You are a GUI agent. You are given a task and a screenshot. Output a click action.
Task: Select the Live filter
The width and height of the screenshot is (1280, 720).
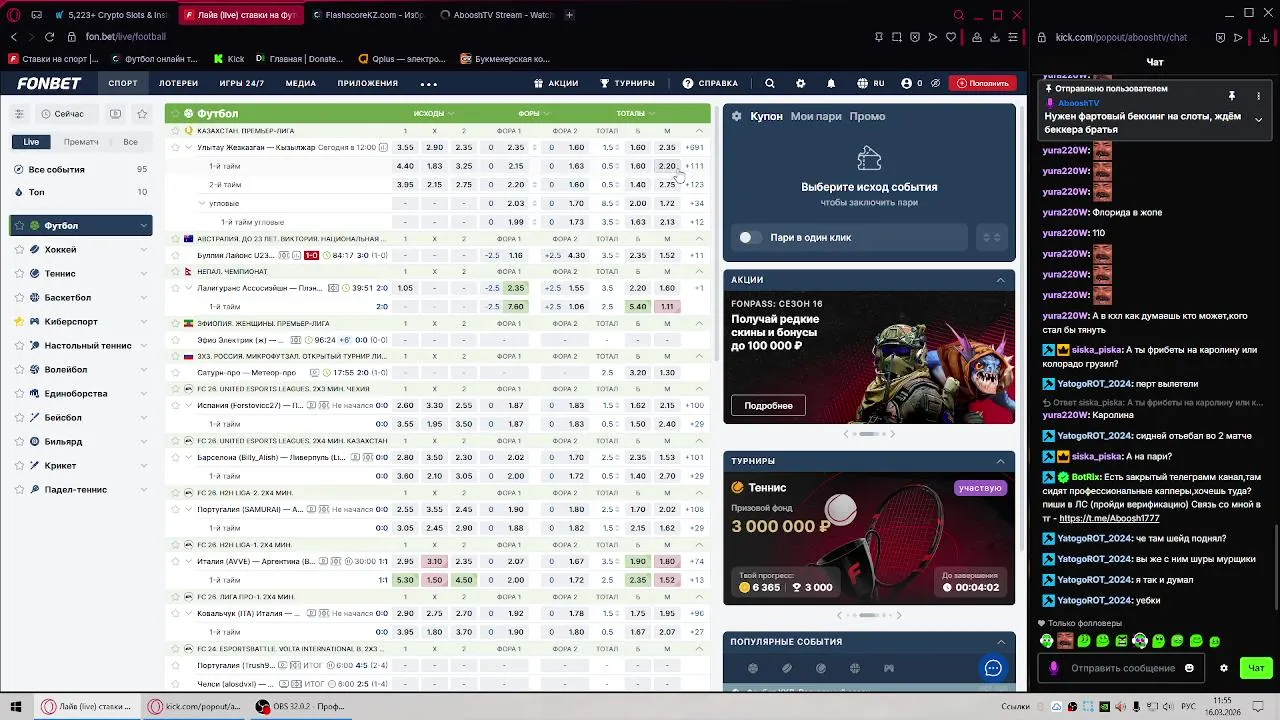tap(32, 142)
